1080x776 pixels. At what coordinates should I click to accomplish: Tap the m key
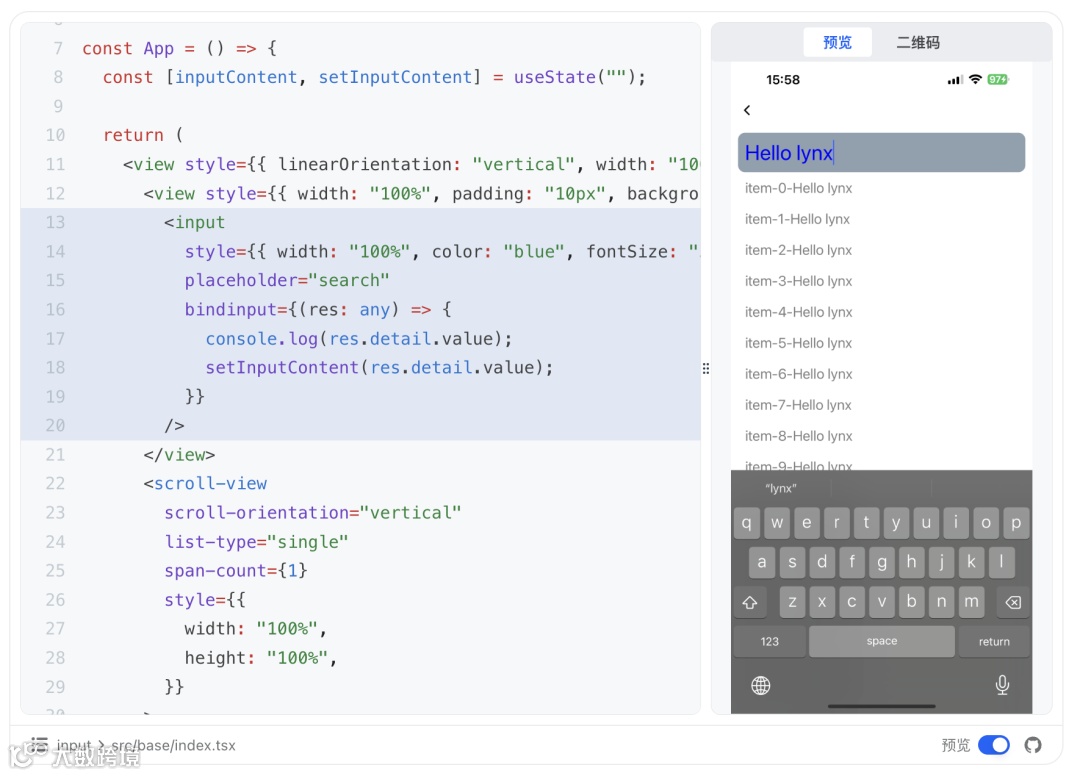point(971,602)
